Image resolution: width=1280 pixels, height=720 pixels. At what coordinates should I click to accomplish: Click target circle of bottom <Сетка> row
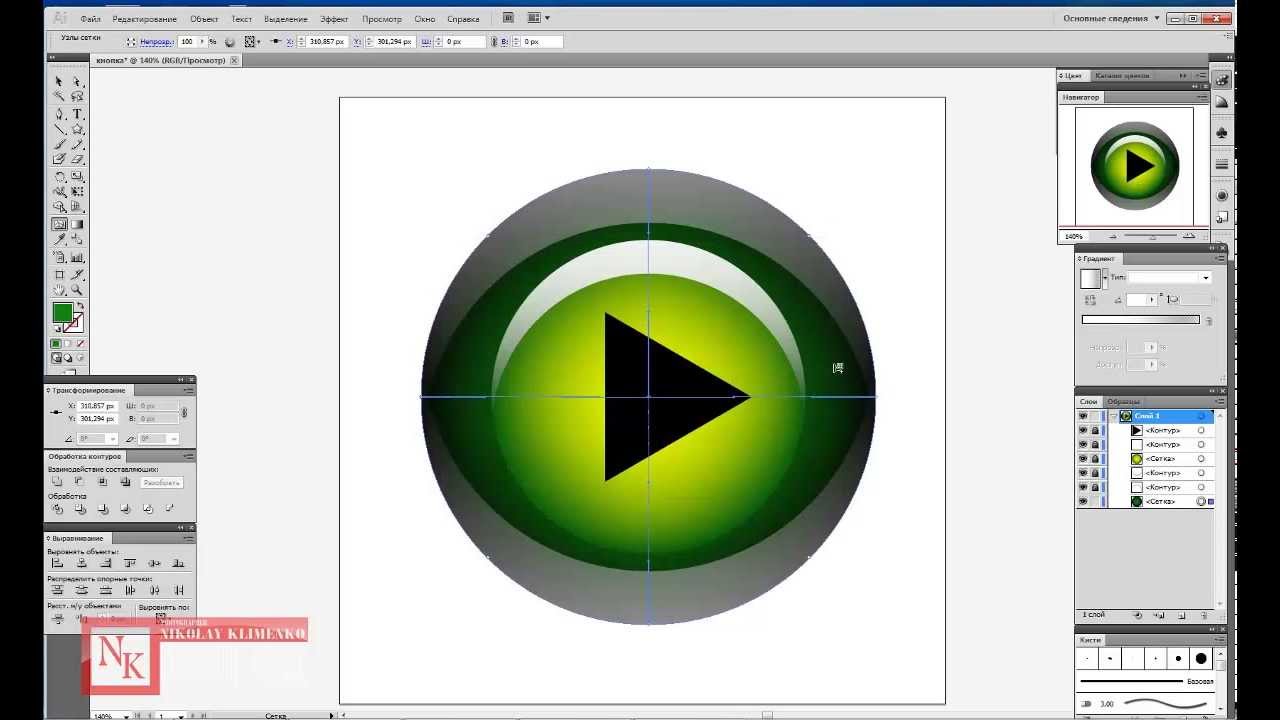coord(1201,502)
